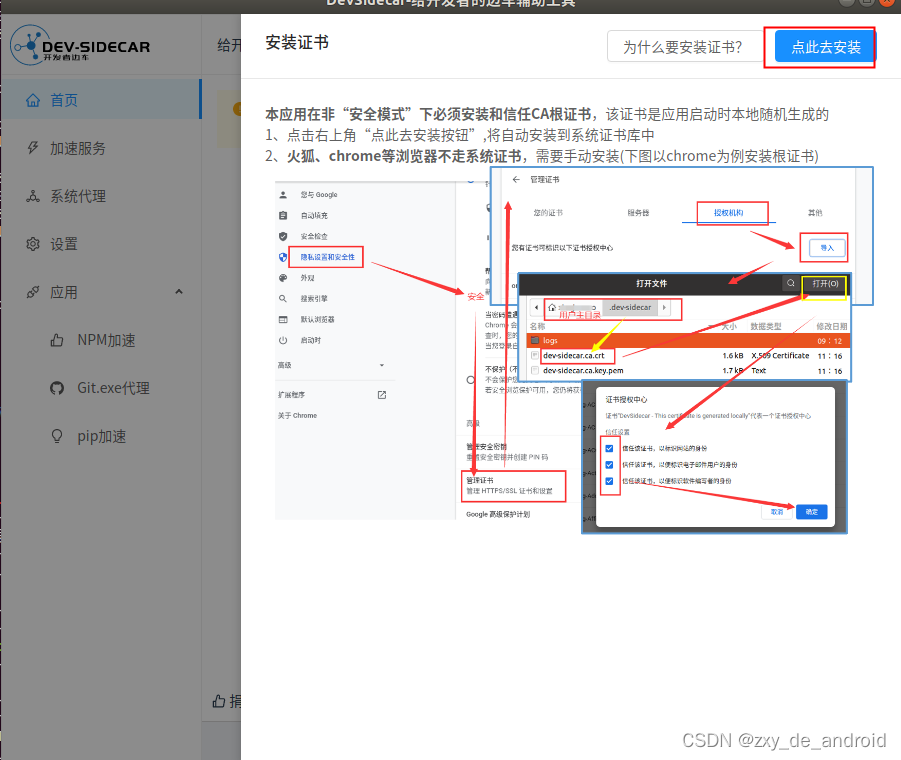Image resolution: width=901 pixels, height=760 pixels.
Task: Click the Chrome certificate tutorial picture
Action: (573, 350)
